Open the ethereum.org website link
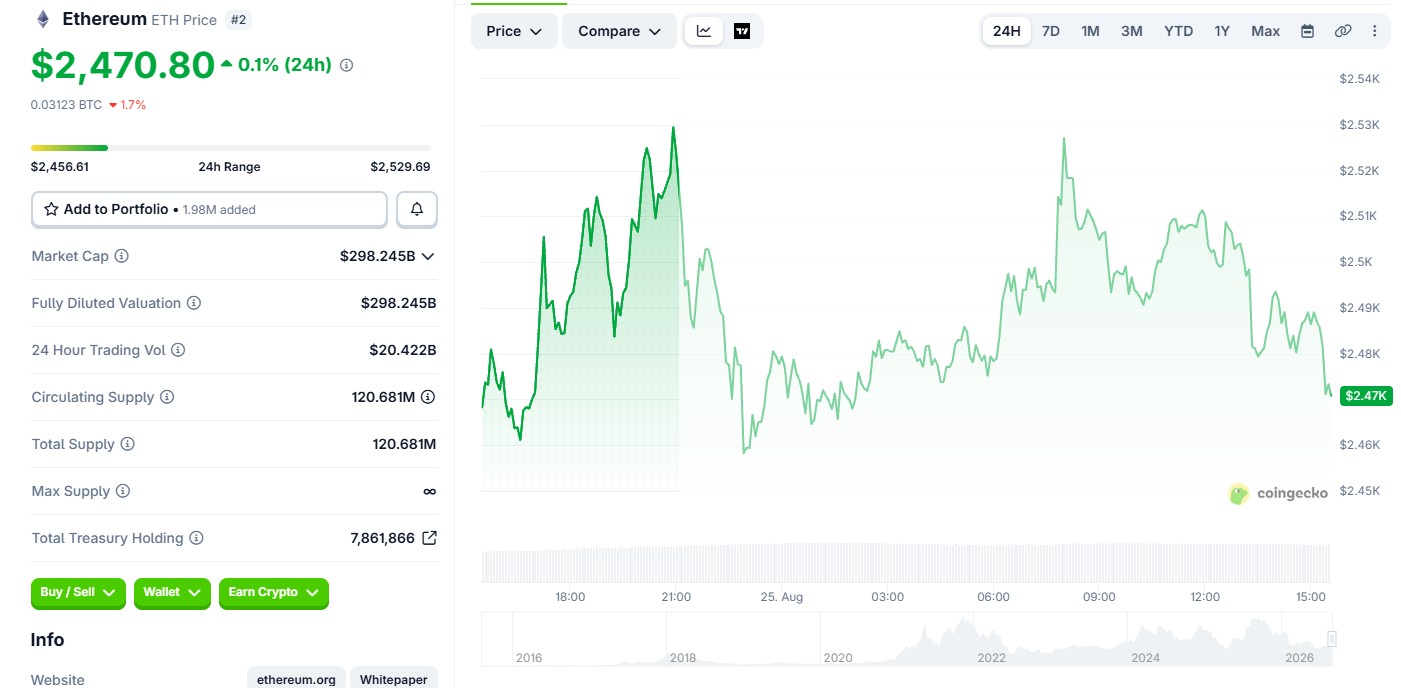The height and width of the screenshot is (688, 1401). pos(296,679)
